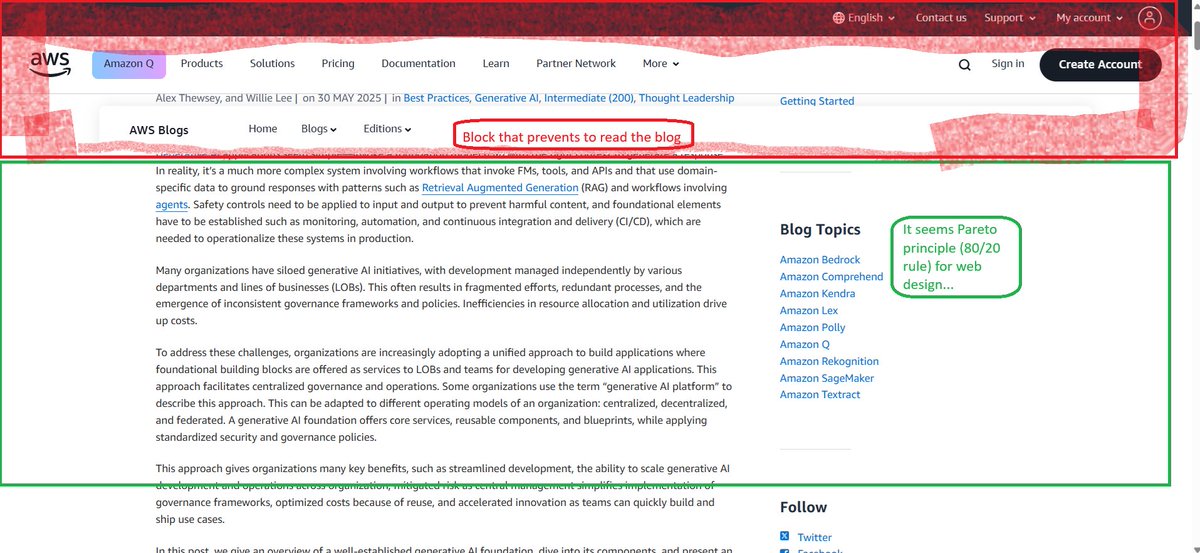Screen dimensions: 1200x553
Task: Open the Partner Network menu item
Action: (x=576, y=64)
